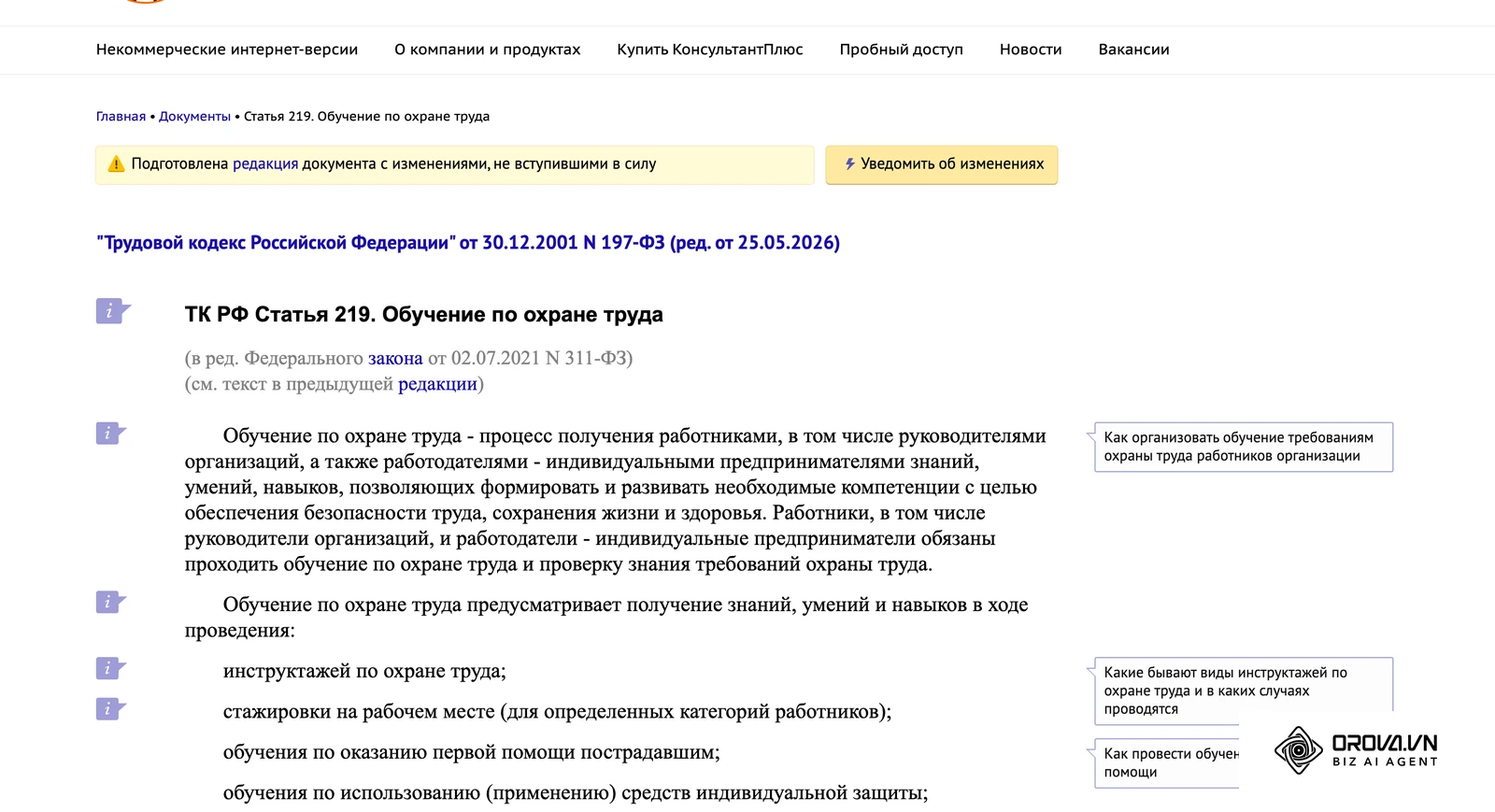Click line 'обучения по оказанию первой помощи пострадавшим;'
Viewport: 1495px width, 812px height.
pyautogui.click(x=471, y=752)
